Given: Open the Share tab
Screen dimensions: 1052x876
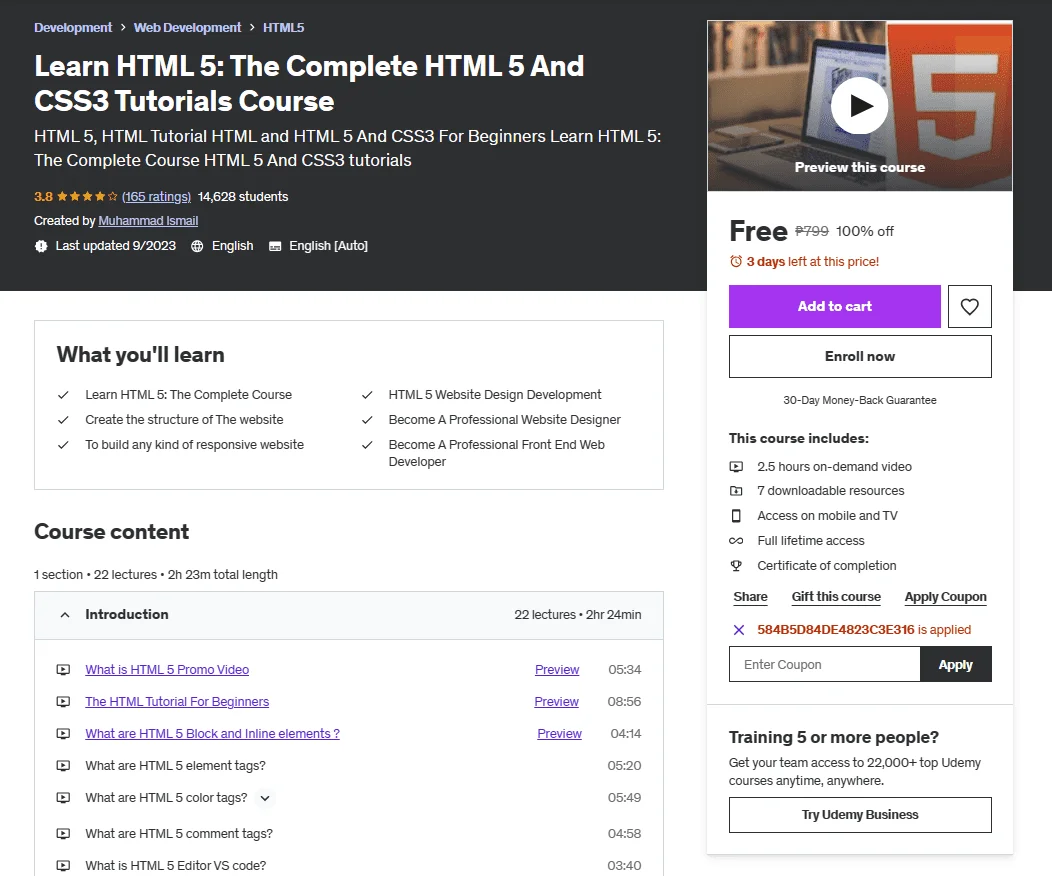Looking at the screenshot, I should (x=750, y=597).
